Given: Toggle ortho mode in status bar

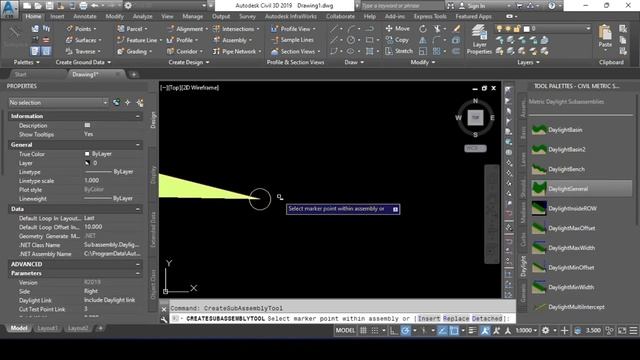Looking at the screenshot, I should tap(394, 330).
